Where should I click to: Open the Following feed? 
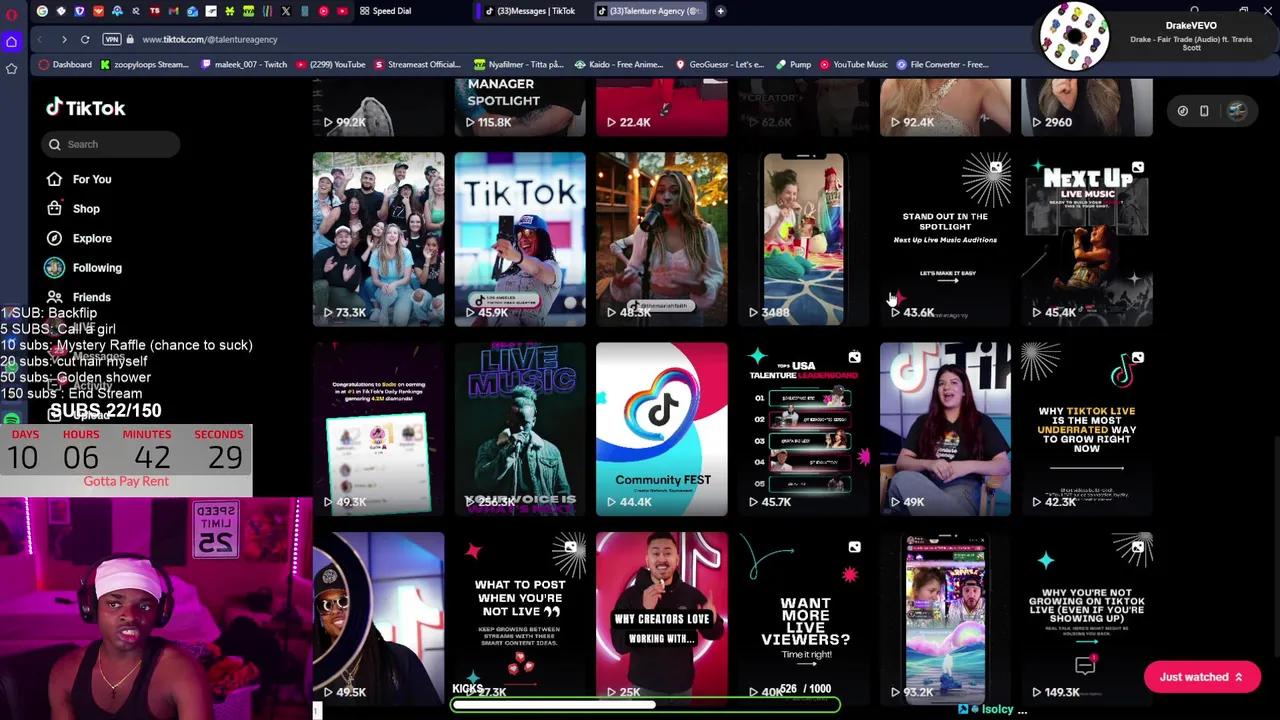pos(83,268)
